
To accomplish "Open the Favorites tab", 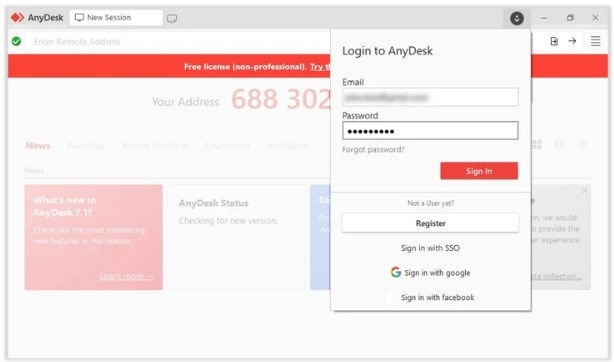I will coord(86,146).
